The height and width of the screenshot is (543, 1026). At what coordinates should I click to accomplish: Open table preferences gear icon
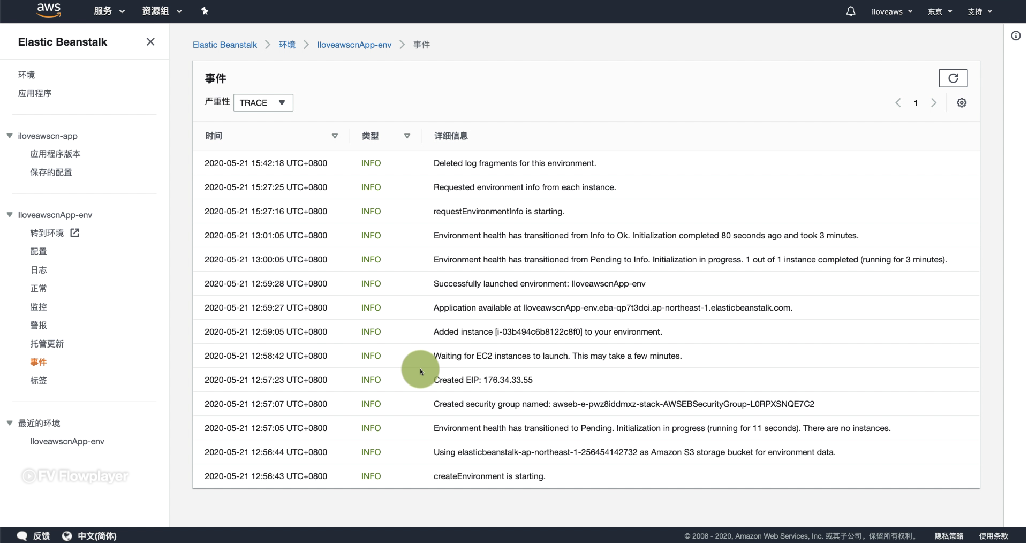coord(961,103)
